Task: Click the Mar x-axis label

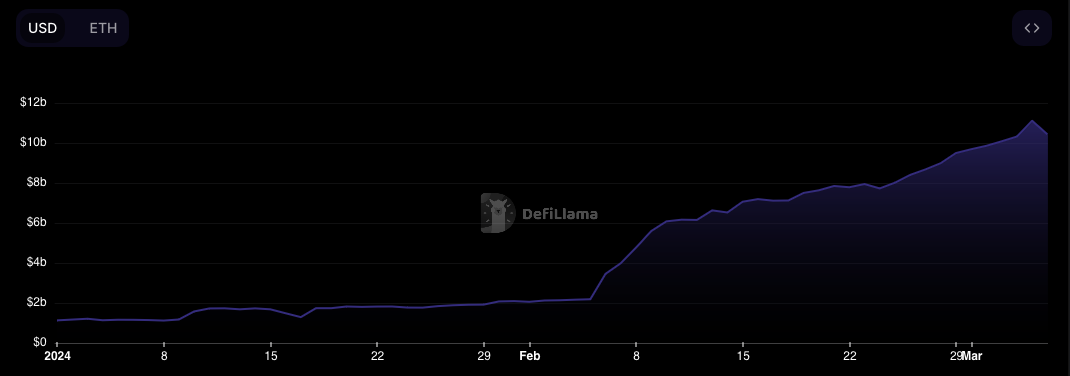Action: [971, 356]
